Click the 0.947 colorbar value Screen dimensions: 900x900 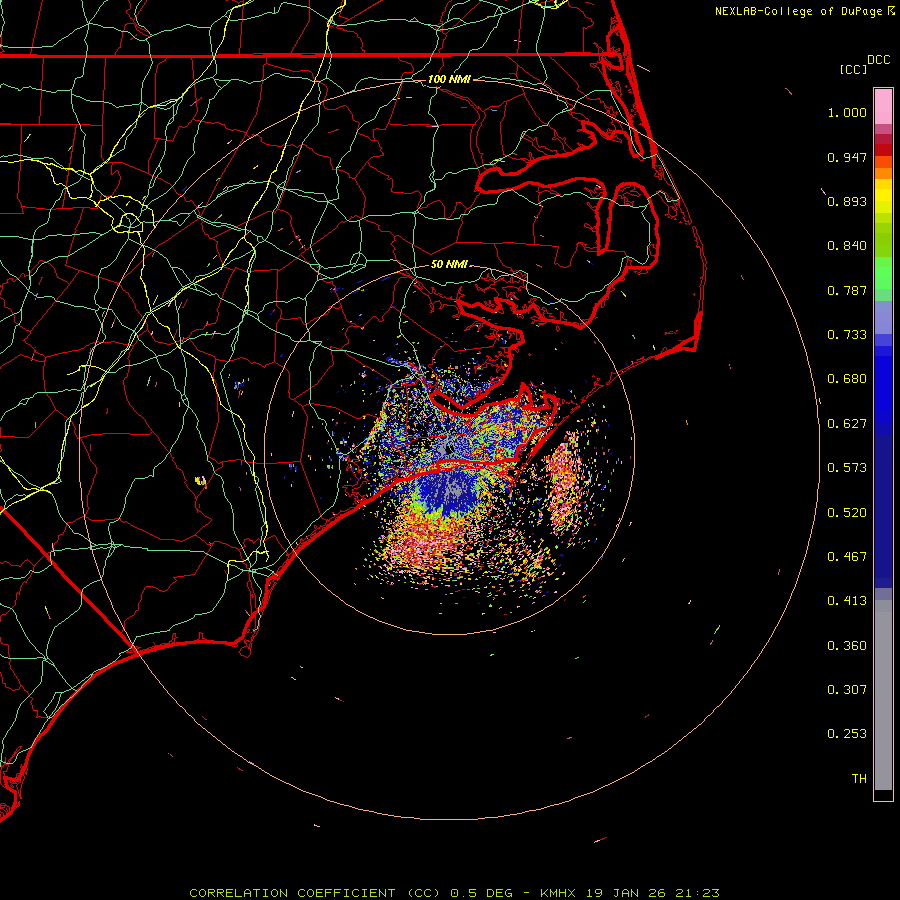pyautogui.click(x=847, y=157)
